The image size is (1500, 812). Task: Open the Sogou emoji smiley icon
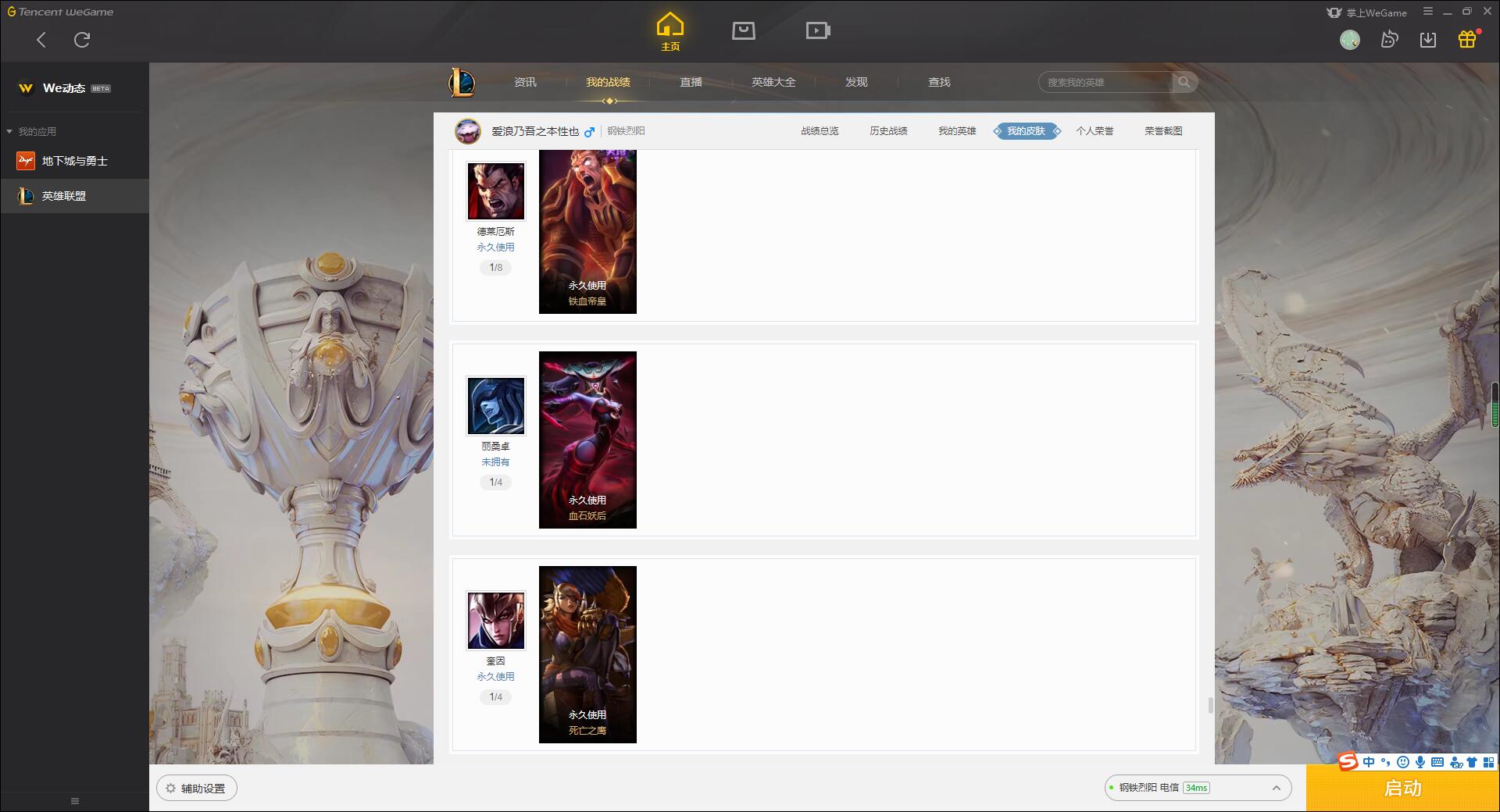(1403, 763)
